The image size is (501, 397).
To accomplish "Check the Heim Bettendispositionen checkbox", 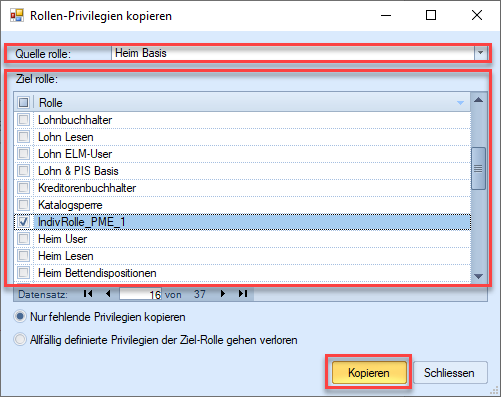I will [24, 273].
